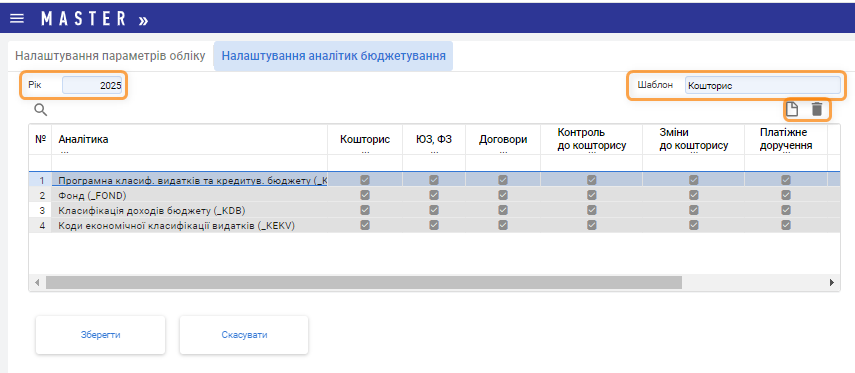Toggle Кошторис checkbox for _KDB row
Viewport: 855px width, 373px height.
pyautogui.click(x=365, y=210)
